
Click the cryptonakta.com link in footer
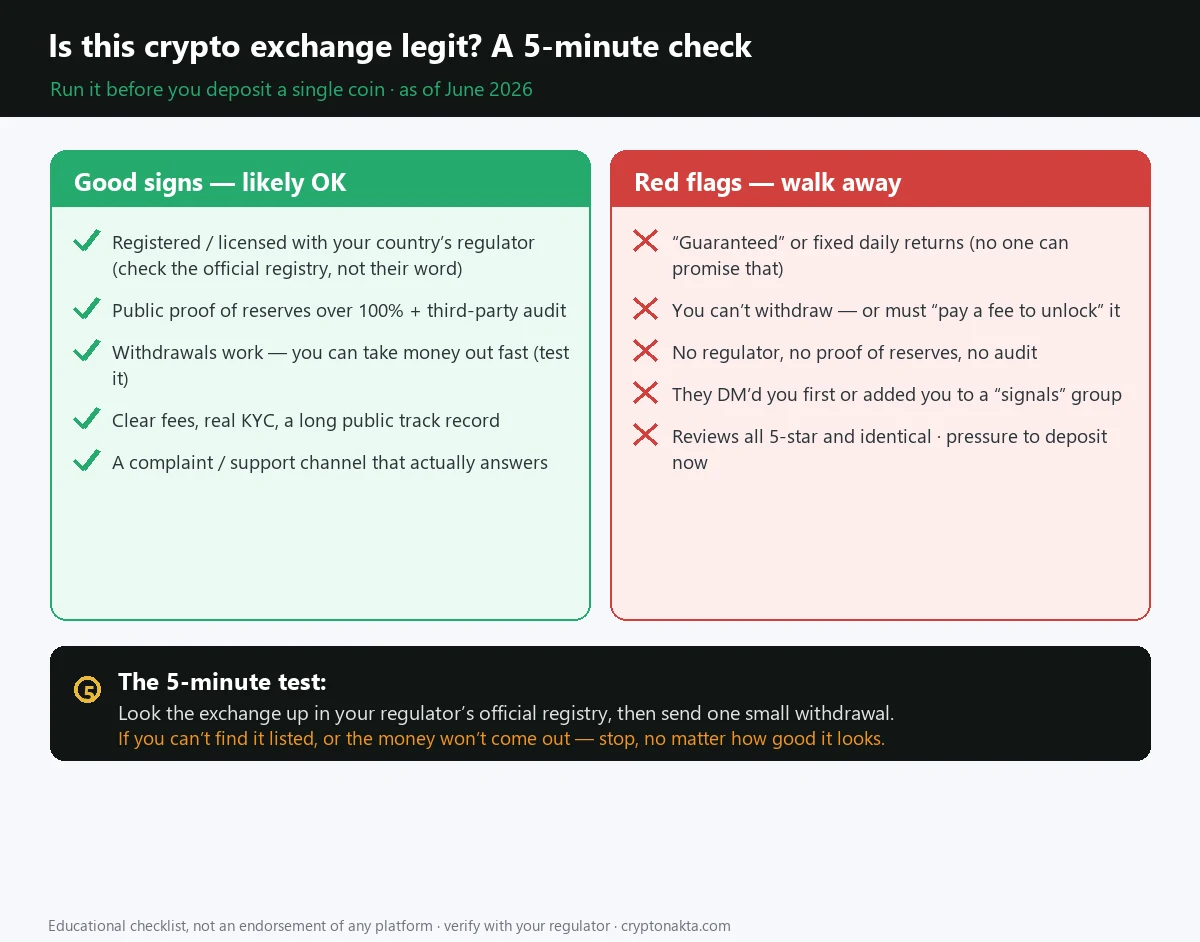pyautogui.click(x=676, y=926)
